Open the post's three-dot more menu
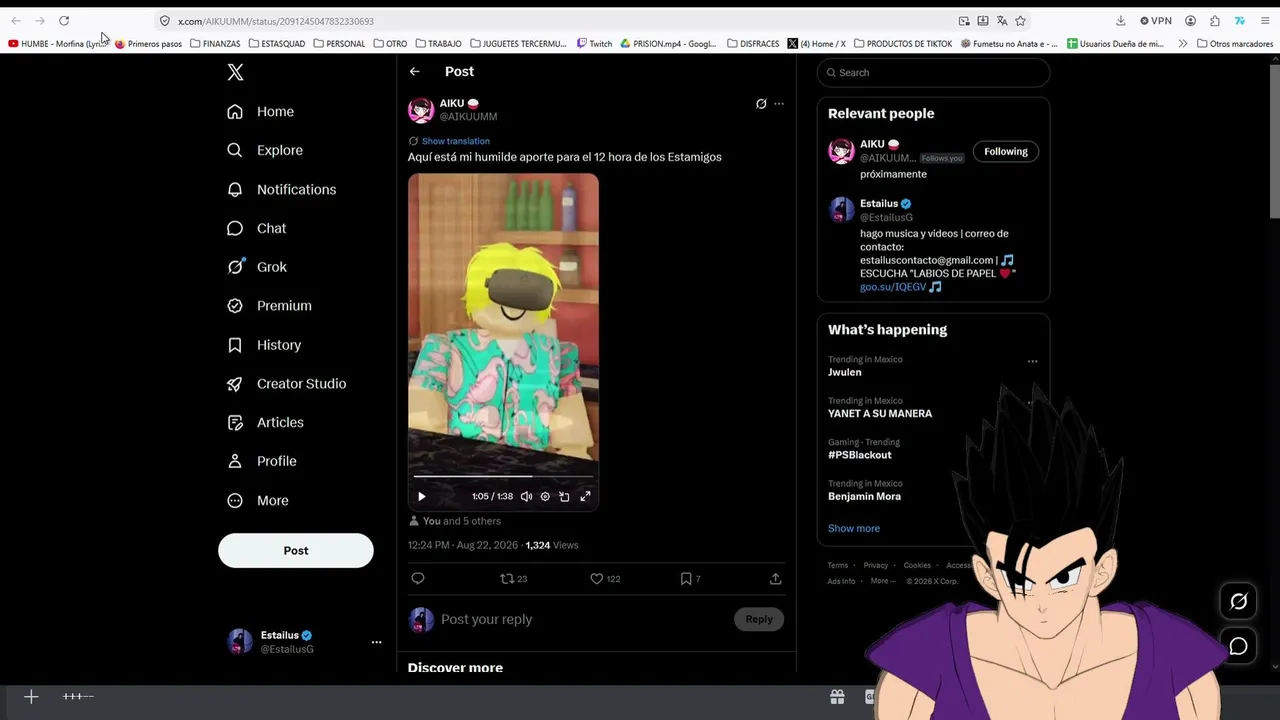Screen dimensions: 1280x720 click(x=779, y=104)
